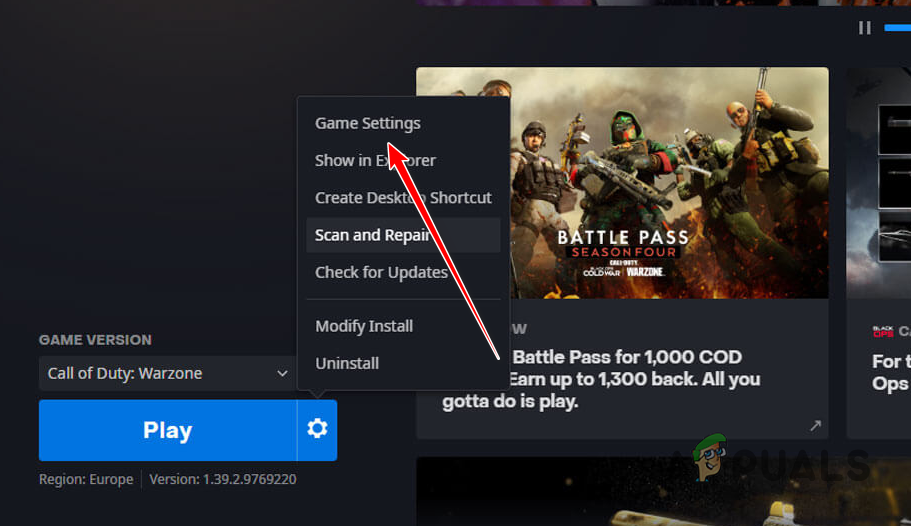Open the Black Ops card on the right
This screenshot has width=911, height=526.
tap(879, 253)
